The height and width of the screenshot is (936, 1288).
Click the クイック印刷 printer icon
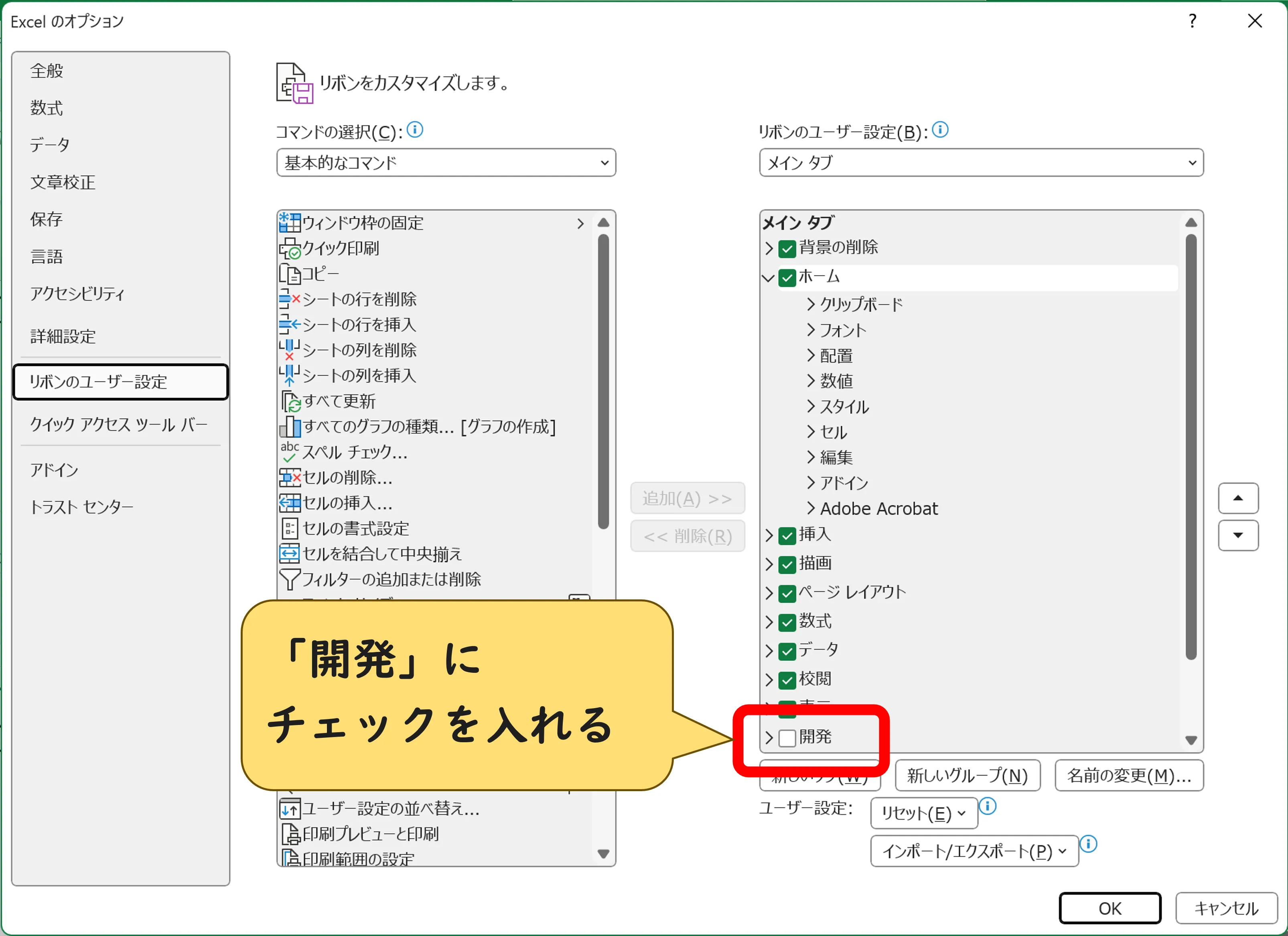290,248
